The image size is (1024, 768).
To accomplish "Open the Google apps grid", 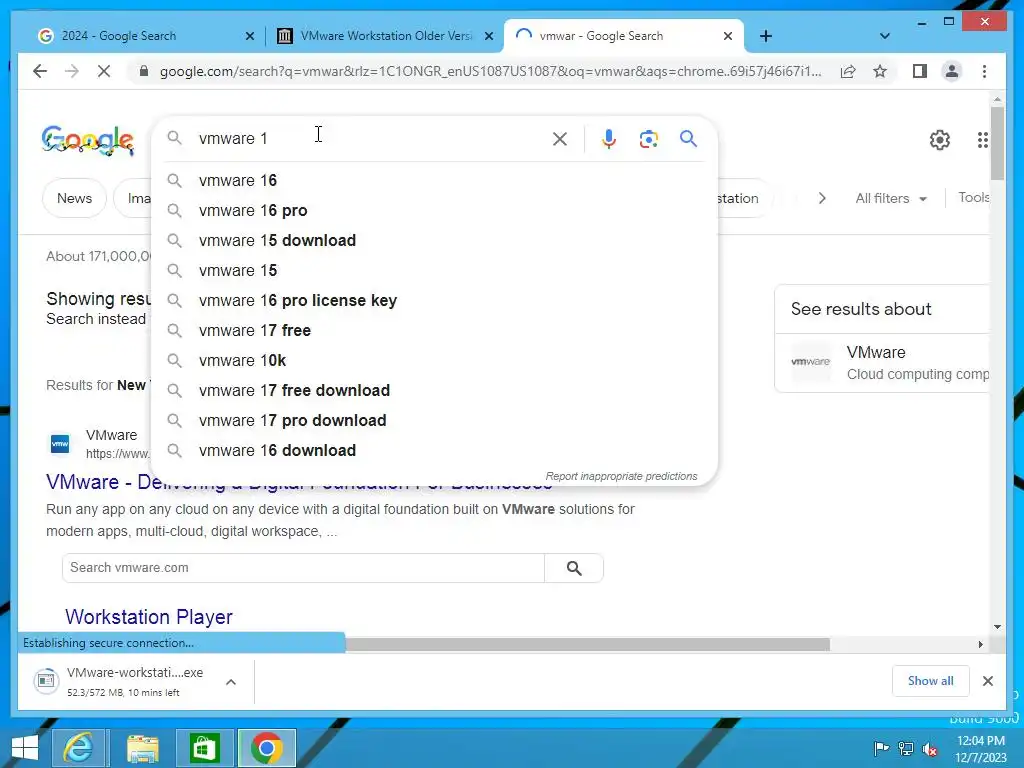I will (x=982, y=139).
